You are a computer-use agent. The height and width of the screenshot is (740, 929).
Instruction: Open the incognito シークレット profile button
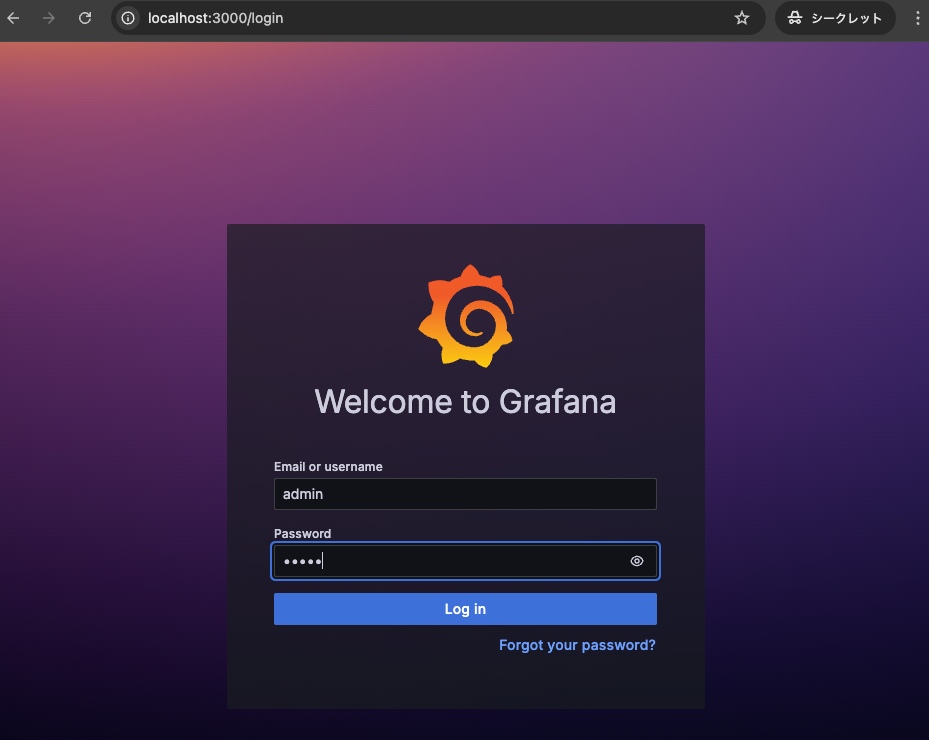[x=835, y=18]
